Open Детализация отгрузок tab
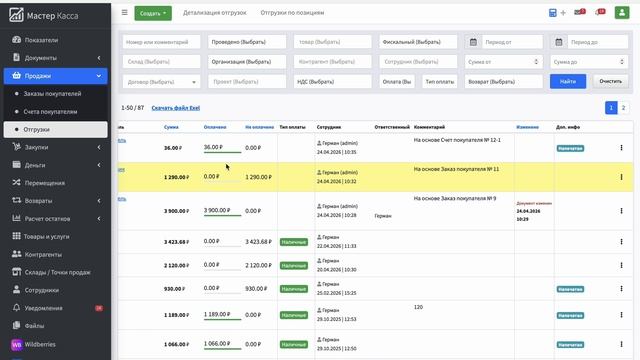640x360 pixels. coord(215,13)
